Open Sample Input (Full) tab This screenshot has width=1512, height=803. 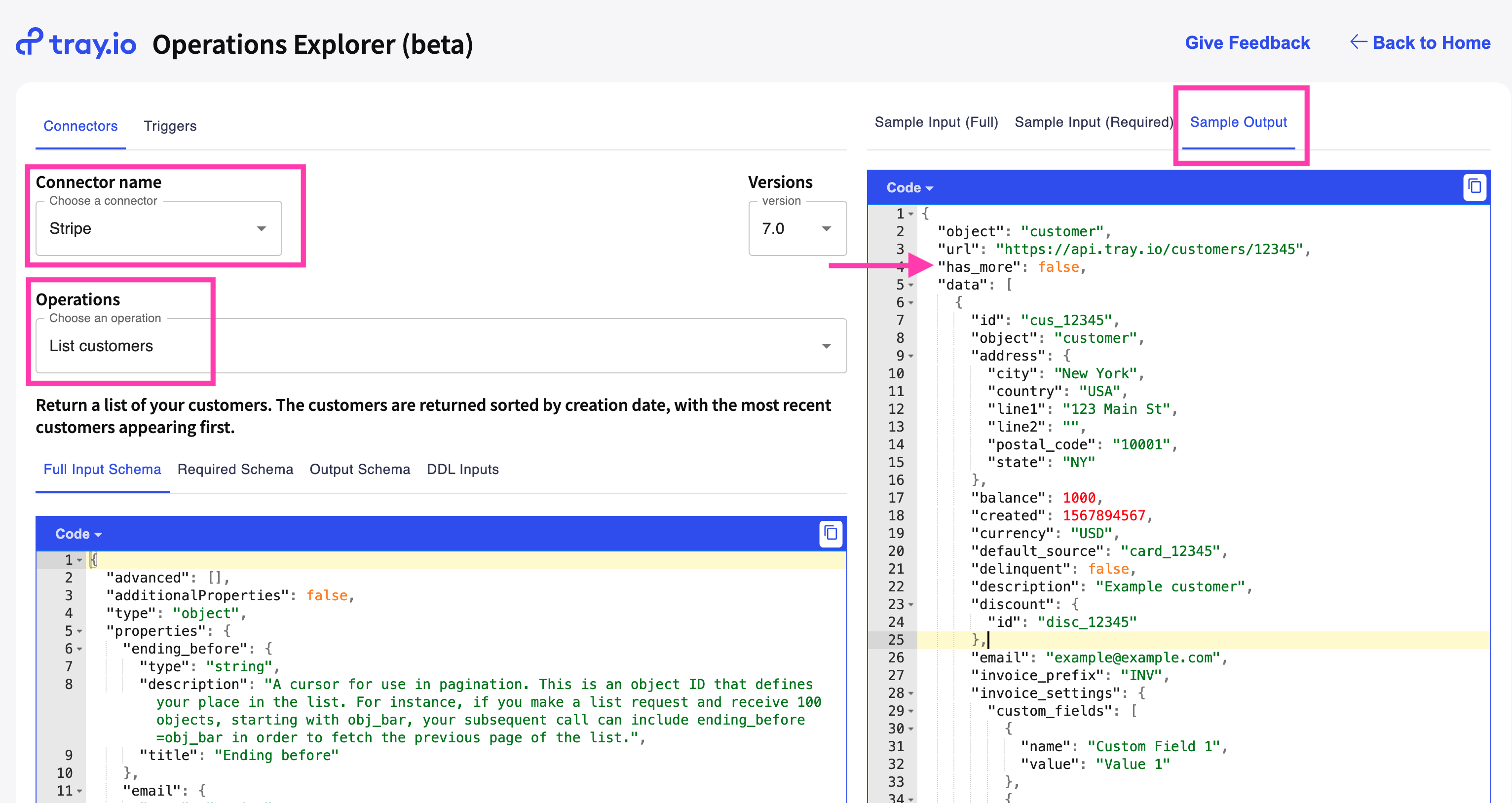pyautogui.click(x=936, y=122)
